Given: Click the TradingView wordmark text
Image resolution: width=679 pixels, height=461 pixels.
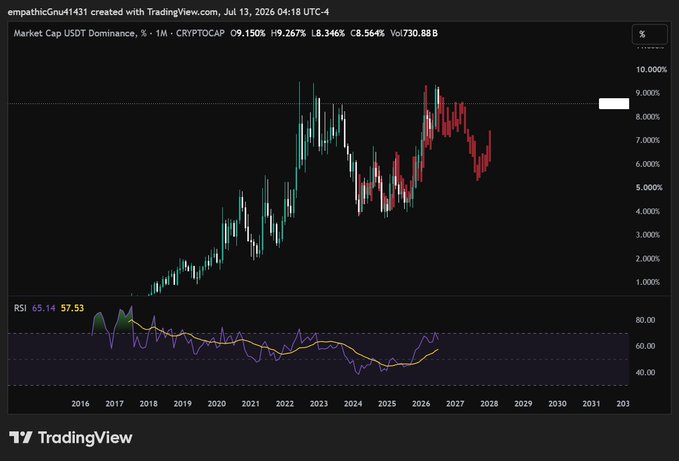Looking at the screenshot, I should (85, 438).
